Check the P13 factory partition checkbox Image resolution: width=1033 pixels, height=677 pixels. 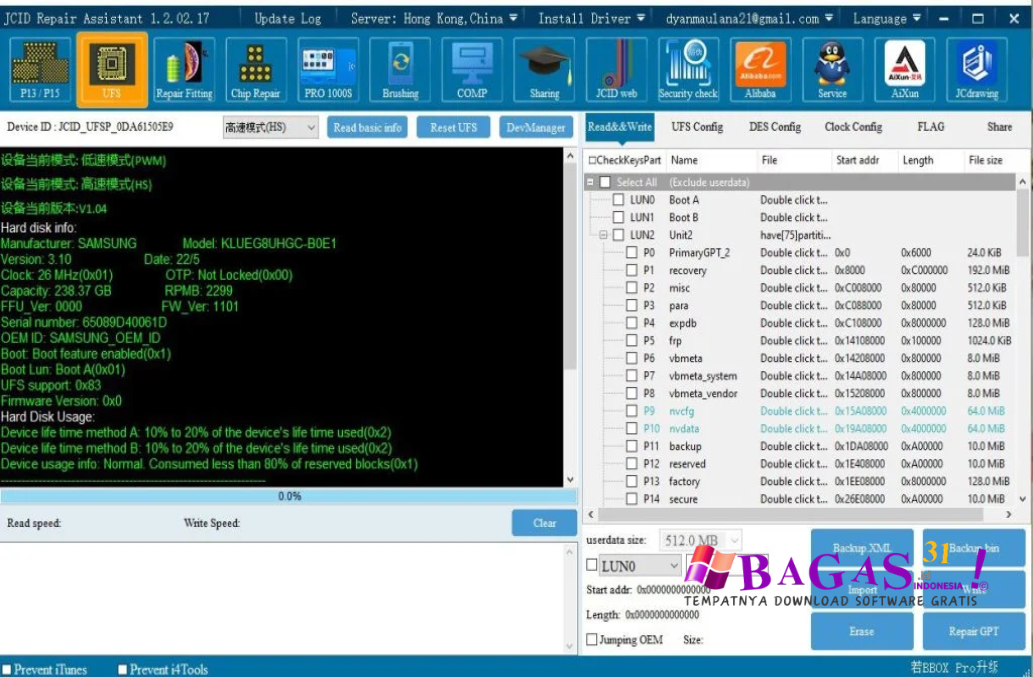click(631, 481)
